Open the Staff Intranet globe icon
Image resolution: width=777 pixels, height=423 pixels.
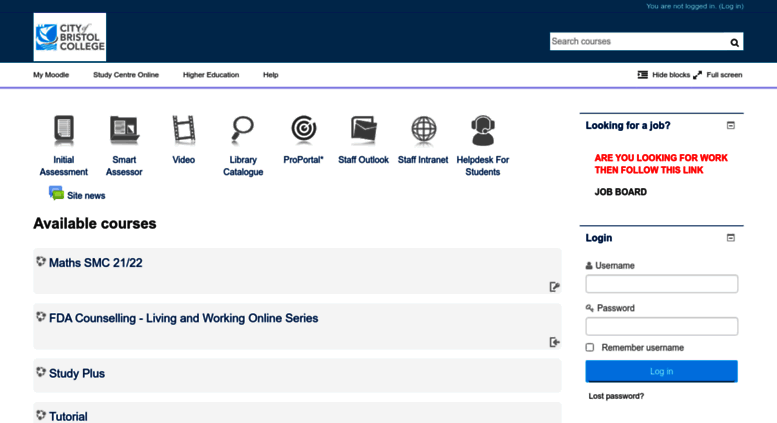[423, 130]
